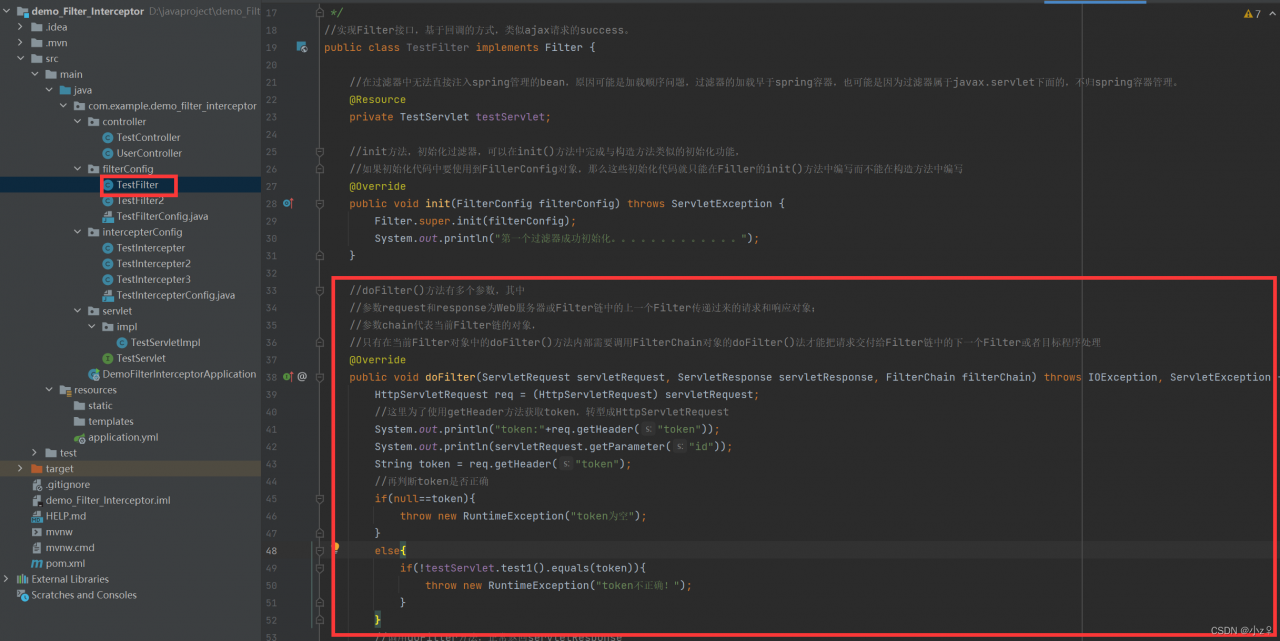Fold the init method at line 28
1280x641 pixels.
[x=319, y=203]
